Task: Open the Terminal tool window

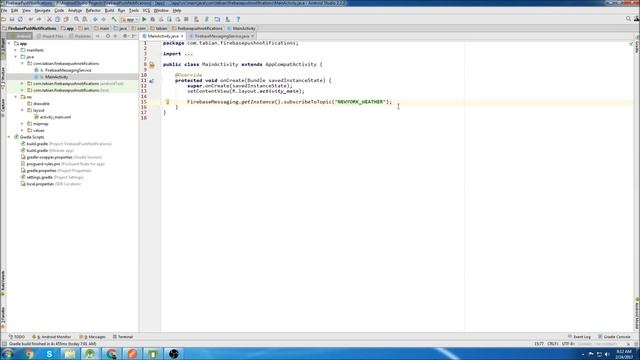Action: (x=123, y=337)
